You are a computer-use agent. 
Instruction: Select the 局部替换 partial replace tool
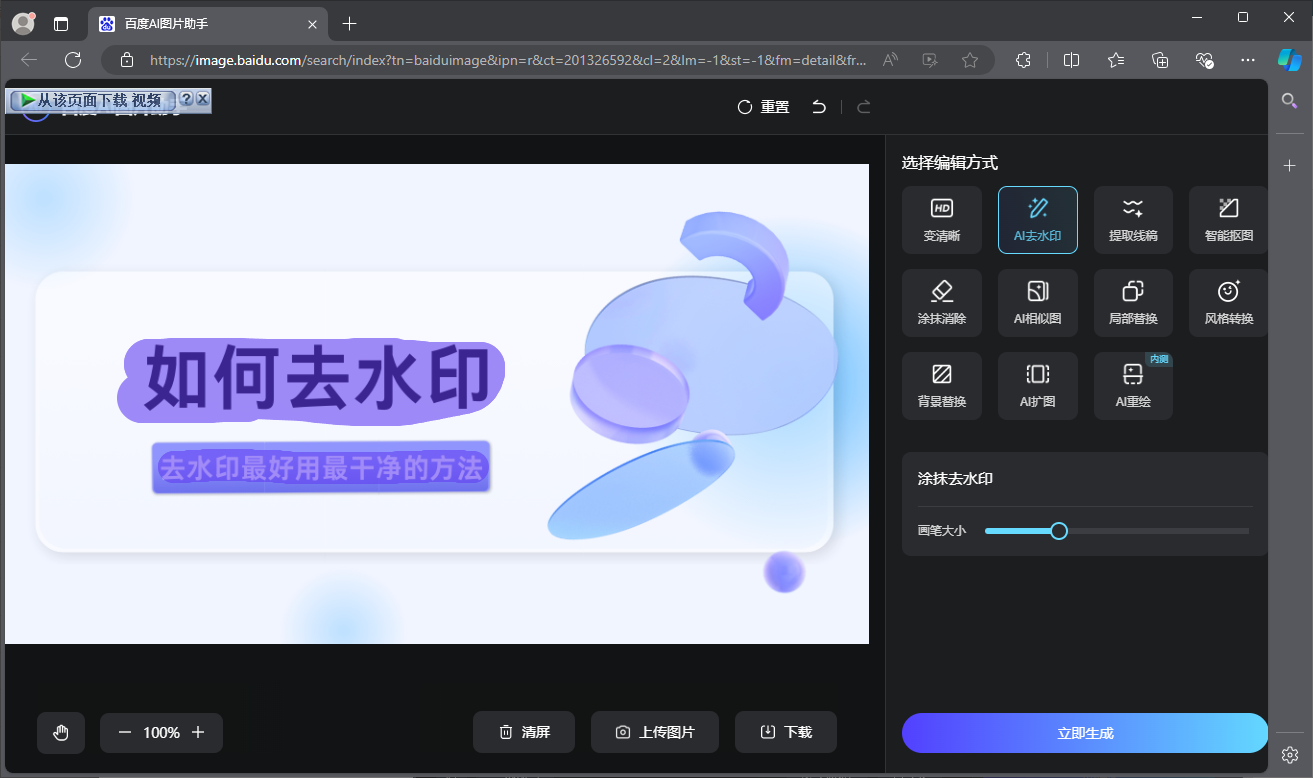point(1133,302)
